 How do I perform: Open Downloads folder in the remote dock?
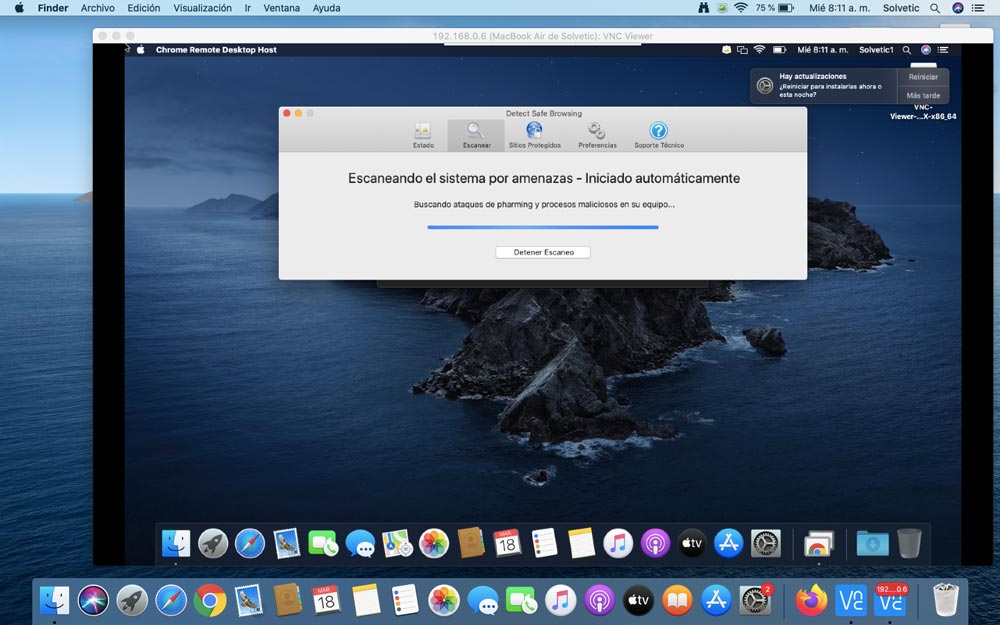click(872, 544)
